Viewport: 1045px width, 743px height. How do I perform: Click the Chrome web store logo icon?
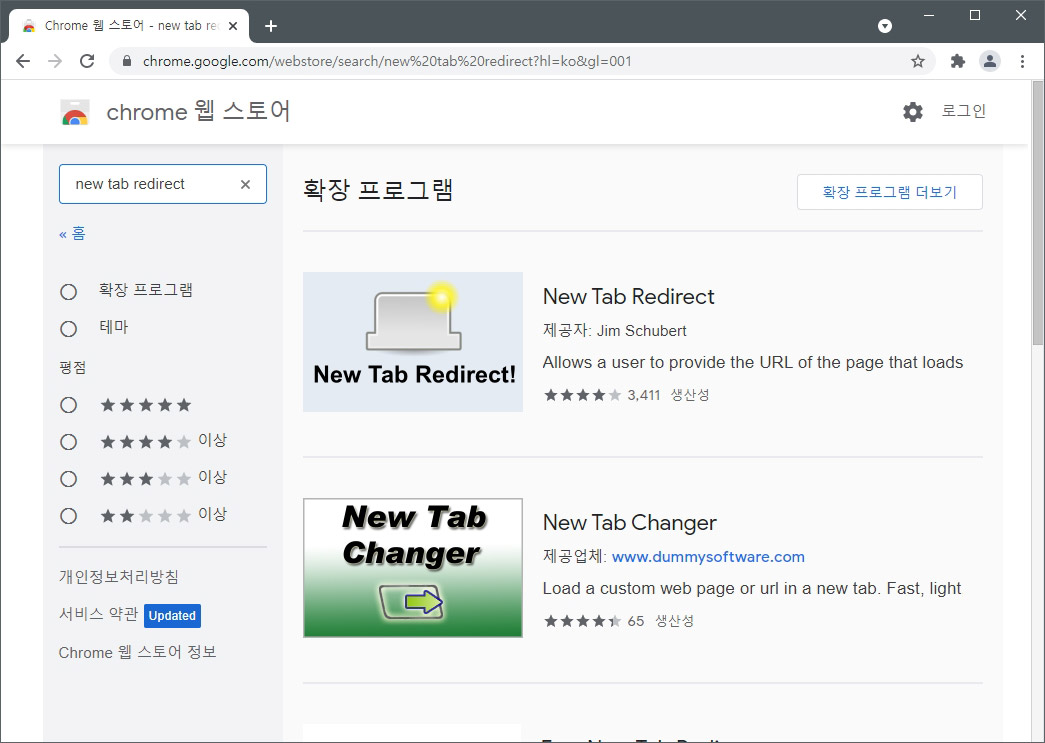[x=75, y=112]
